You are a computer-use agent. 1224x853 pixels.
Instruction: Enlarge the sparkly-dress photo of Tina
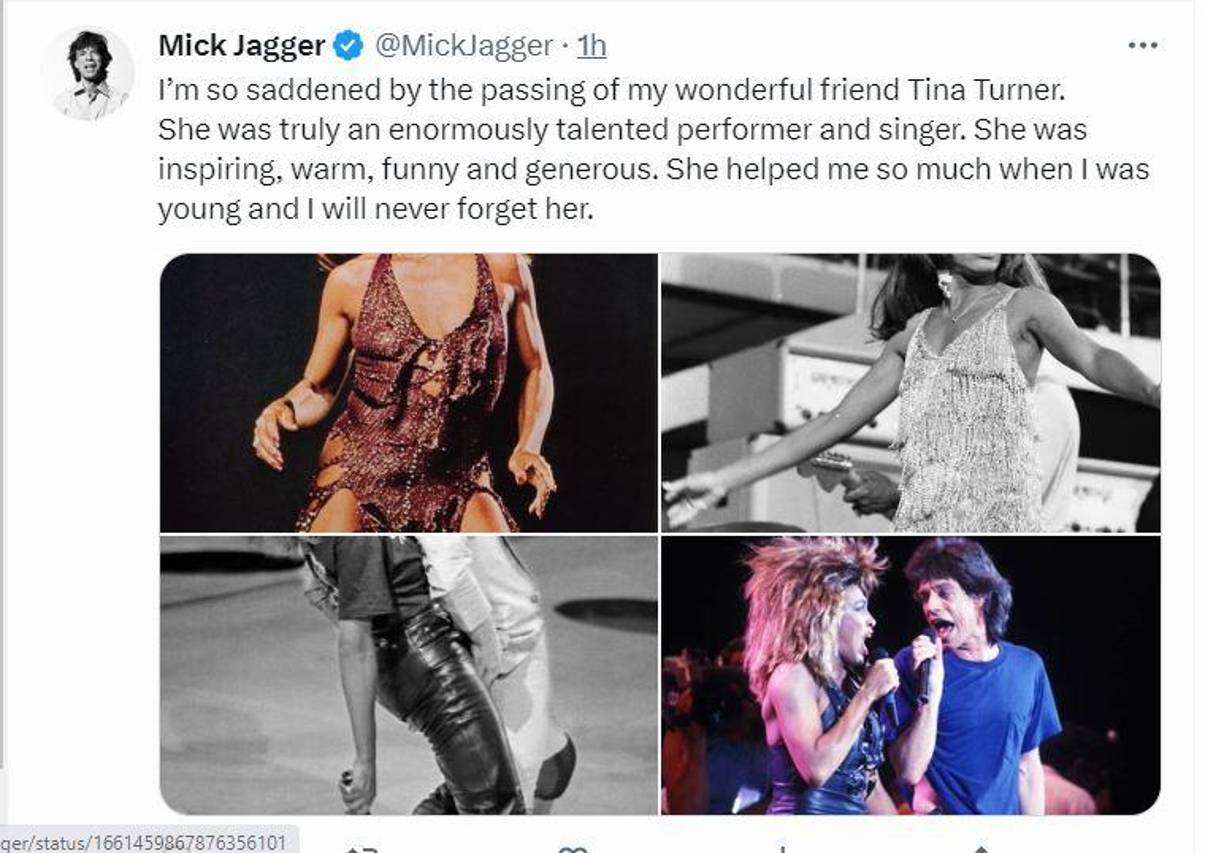pos(410,395)
